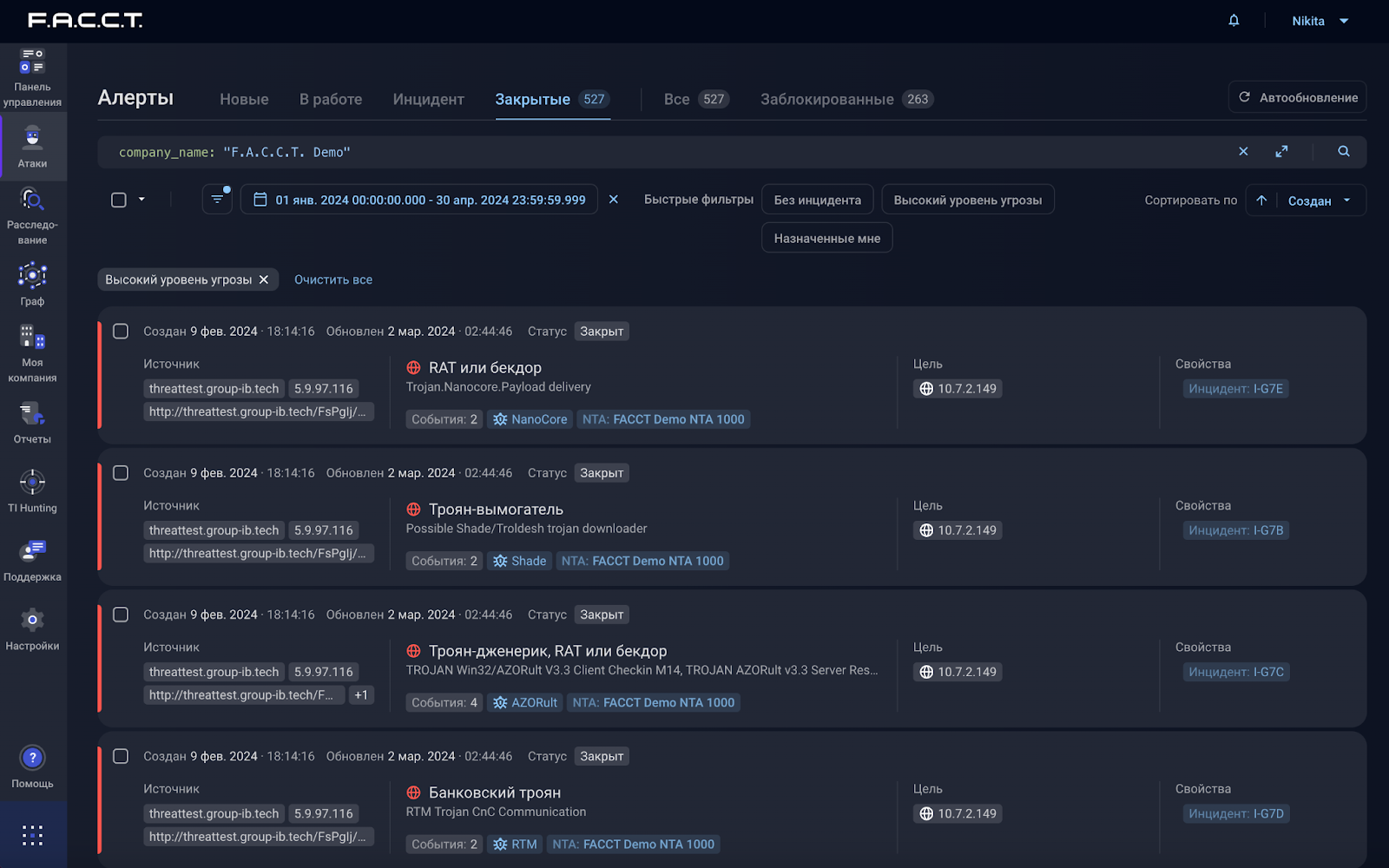
Task: Open incident I-G7D link
Action: [1236, 813]
